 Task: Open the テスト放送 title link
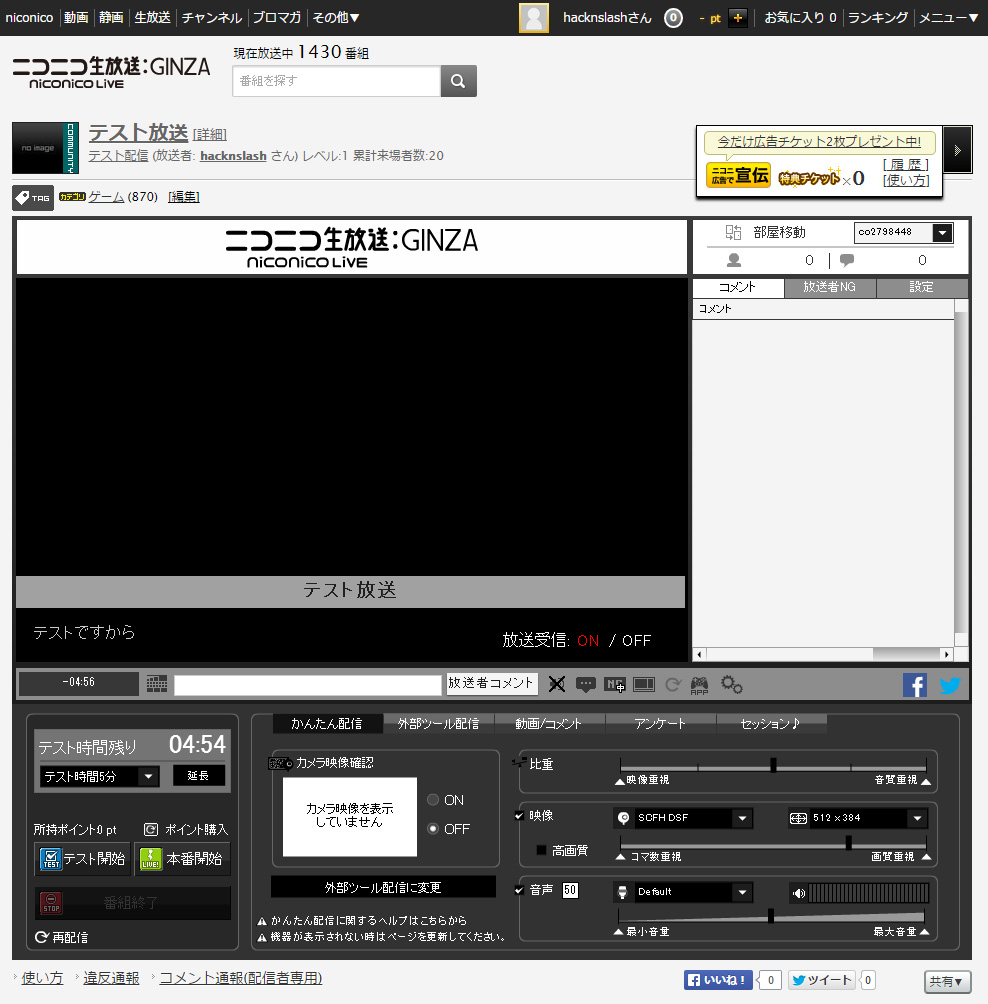(138, 133)
